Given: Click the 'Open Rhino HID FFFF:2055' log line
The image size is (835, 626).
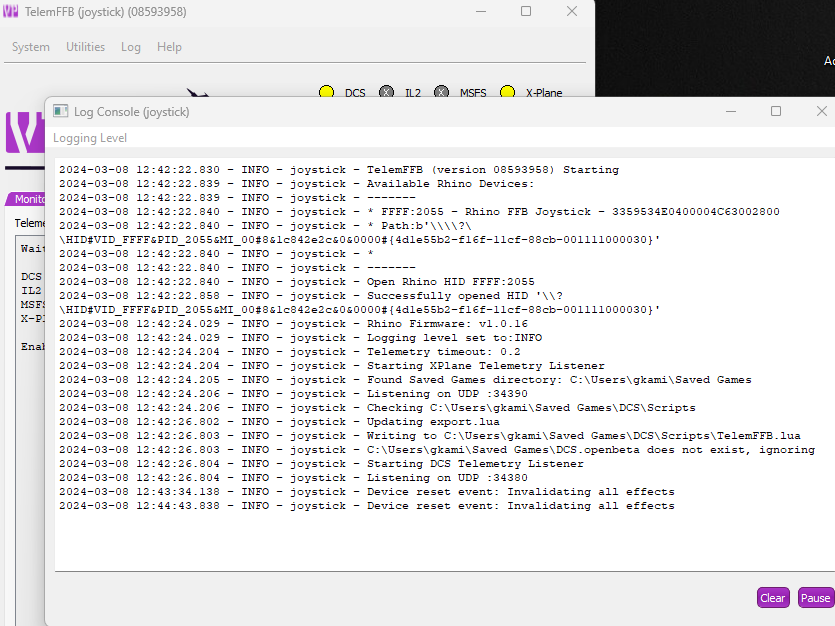Looking at the screenshot, I should coord(297,282).
